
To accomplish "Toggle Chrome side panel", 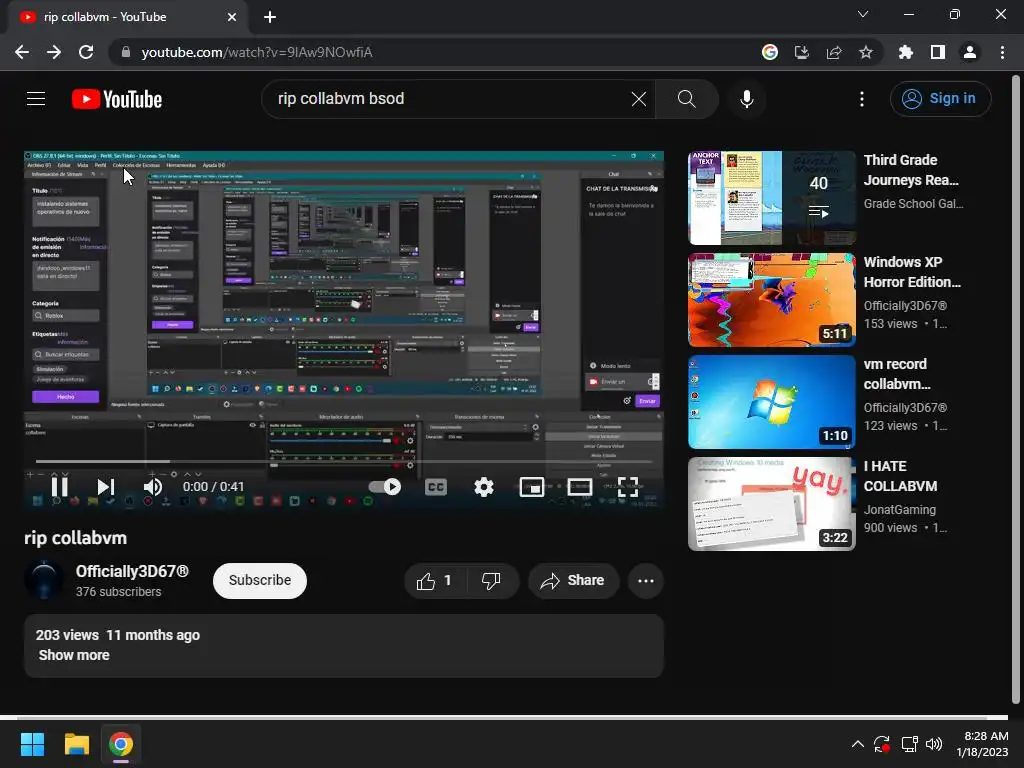I will 938,52.
